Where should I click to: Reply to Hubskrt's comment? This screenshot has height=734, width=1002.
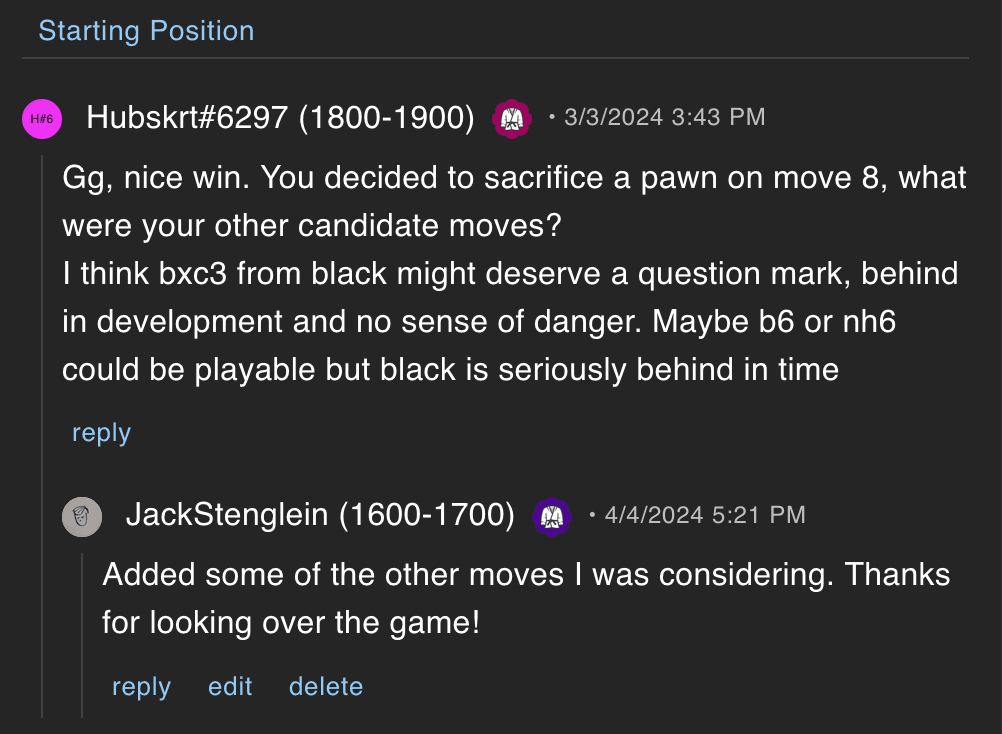pyautogui.click(x=100, y=432)
